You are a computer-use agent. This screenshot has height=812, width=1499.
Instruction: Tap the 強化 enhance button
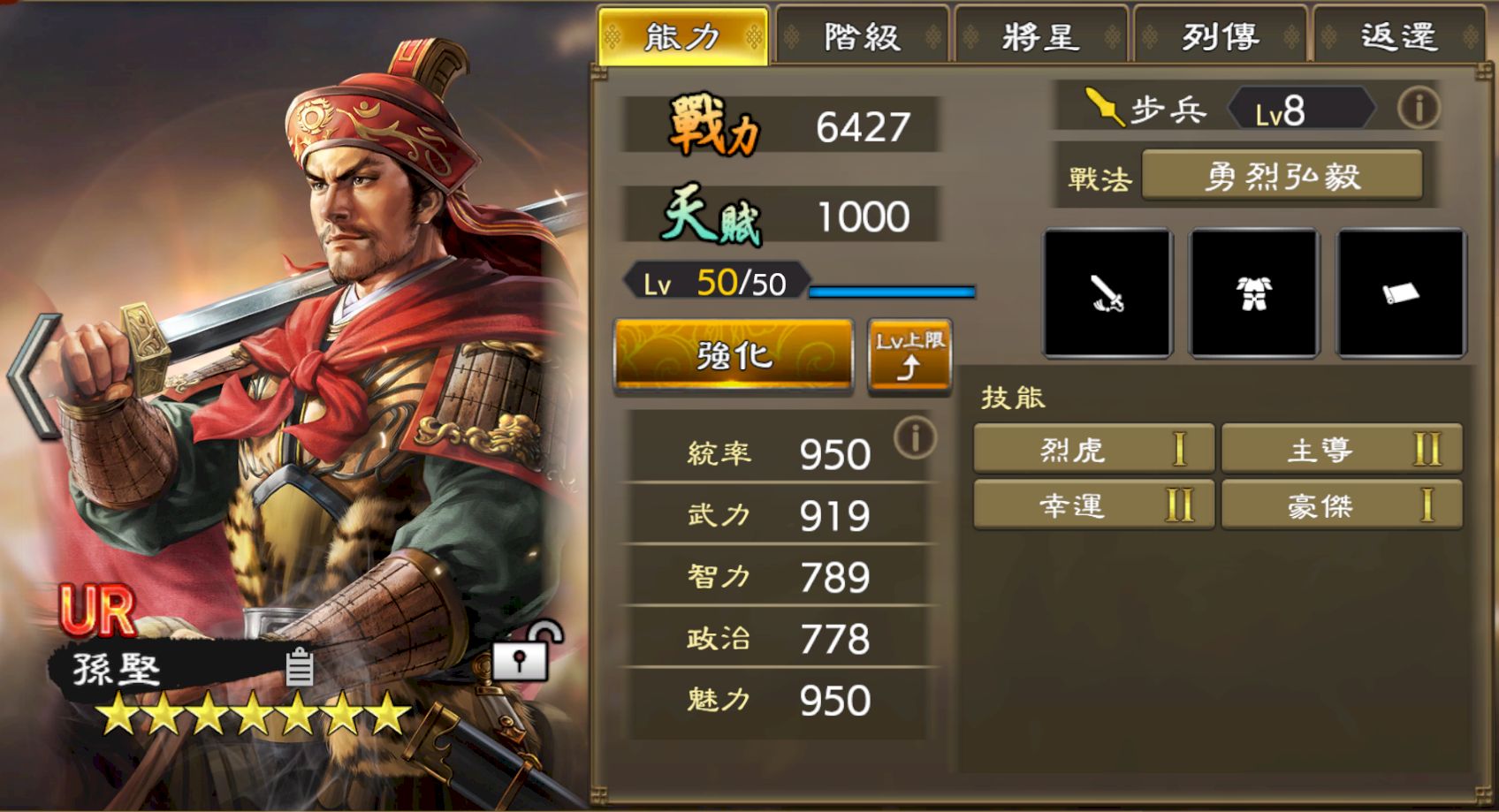[x=734, y=355]
